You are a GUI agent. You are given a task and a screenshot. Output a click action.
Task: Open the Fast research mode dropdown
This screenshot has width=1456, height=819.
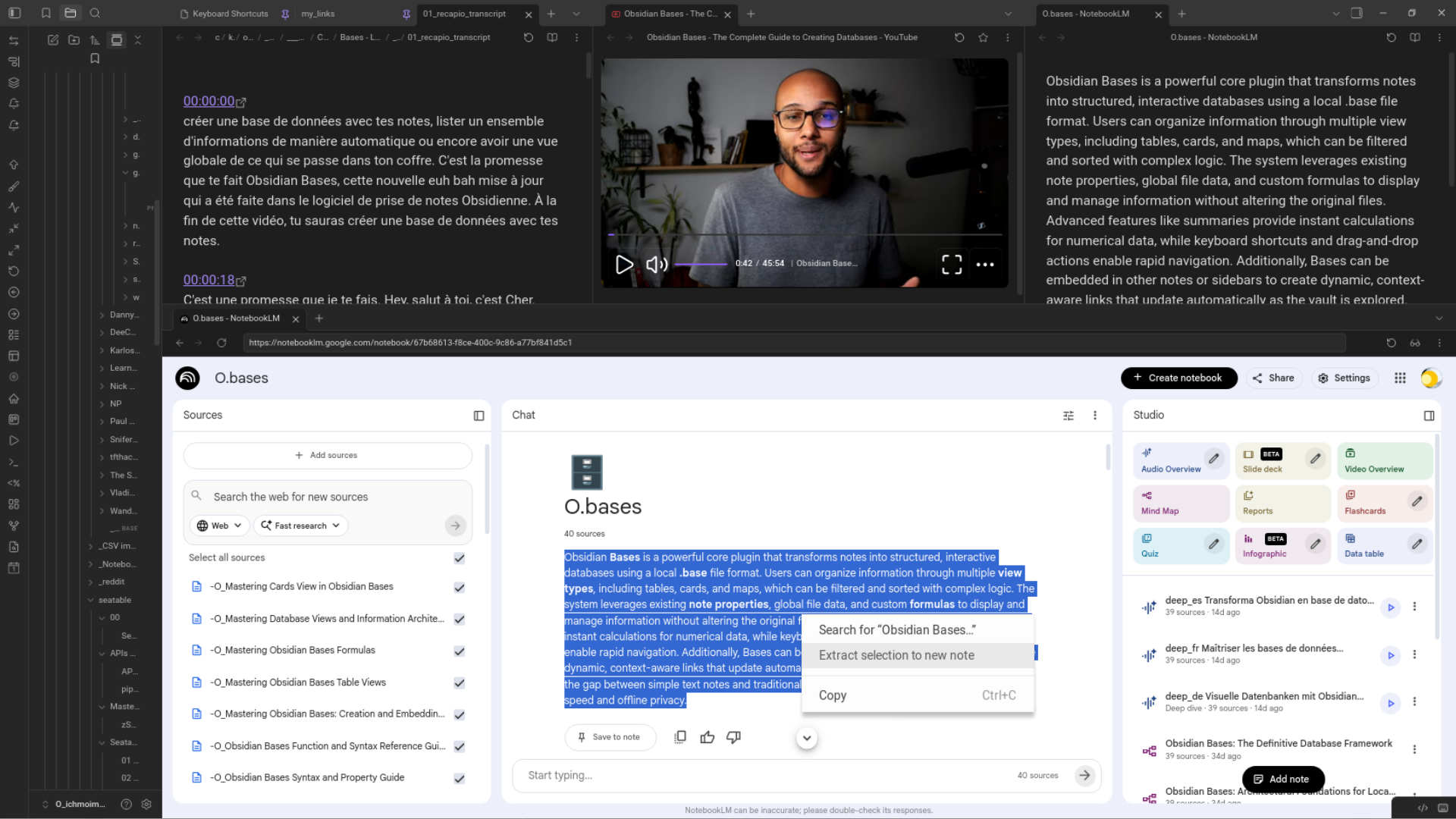coord(300,526)
